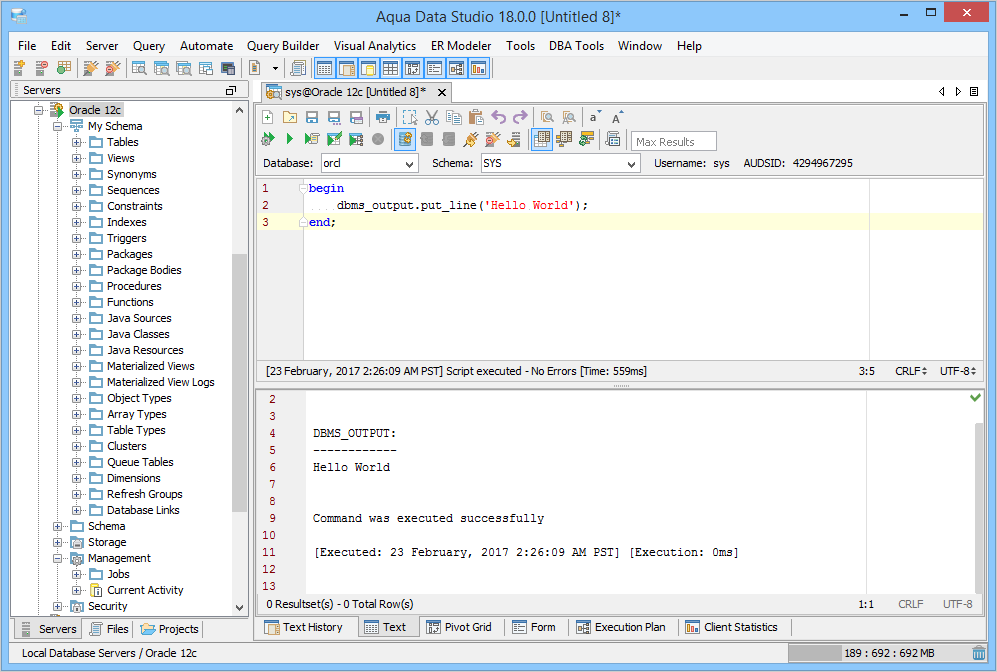This screenshot has width=997, height=672.
Task: Click the green Execute play button
Action: 290,140
